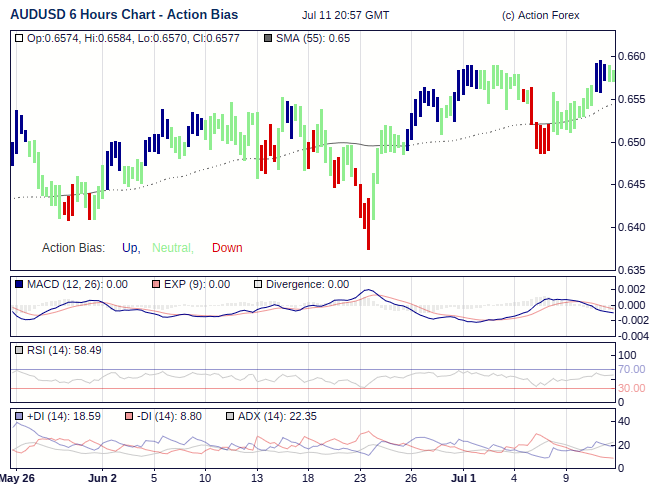Click the OHLC price legend square
Screen dimensions: 650x489
click(19, 38)
